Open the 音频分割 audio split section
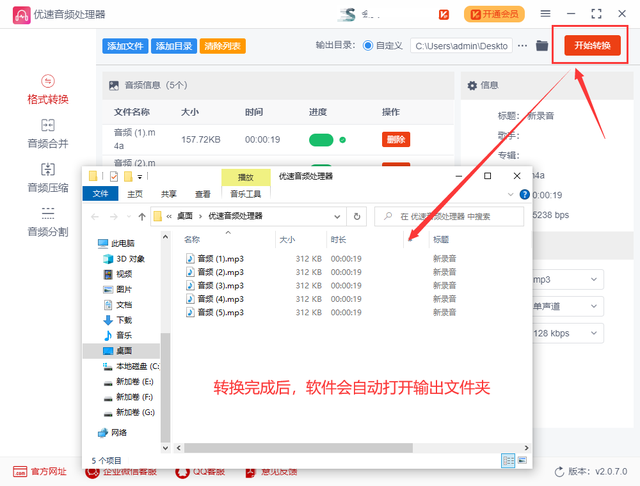This screenshot has width=640, height=486. [48, 222]
